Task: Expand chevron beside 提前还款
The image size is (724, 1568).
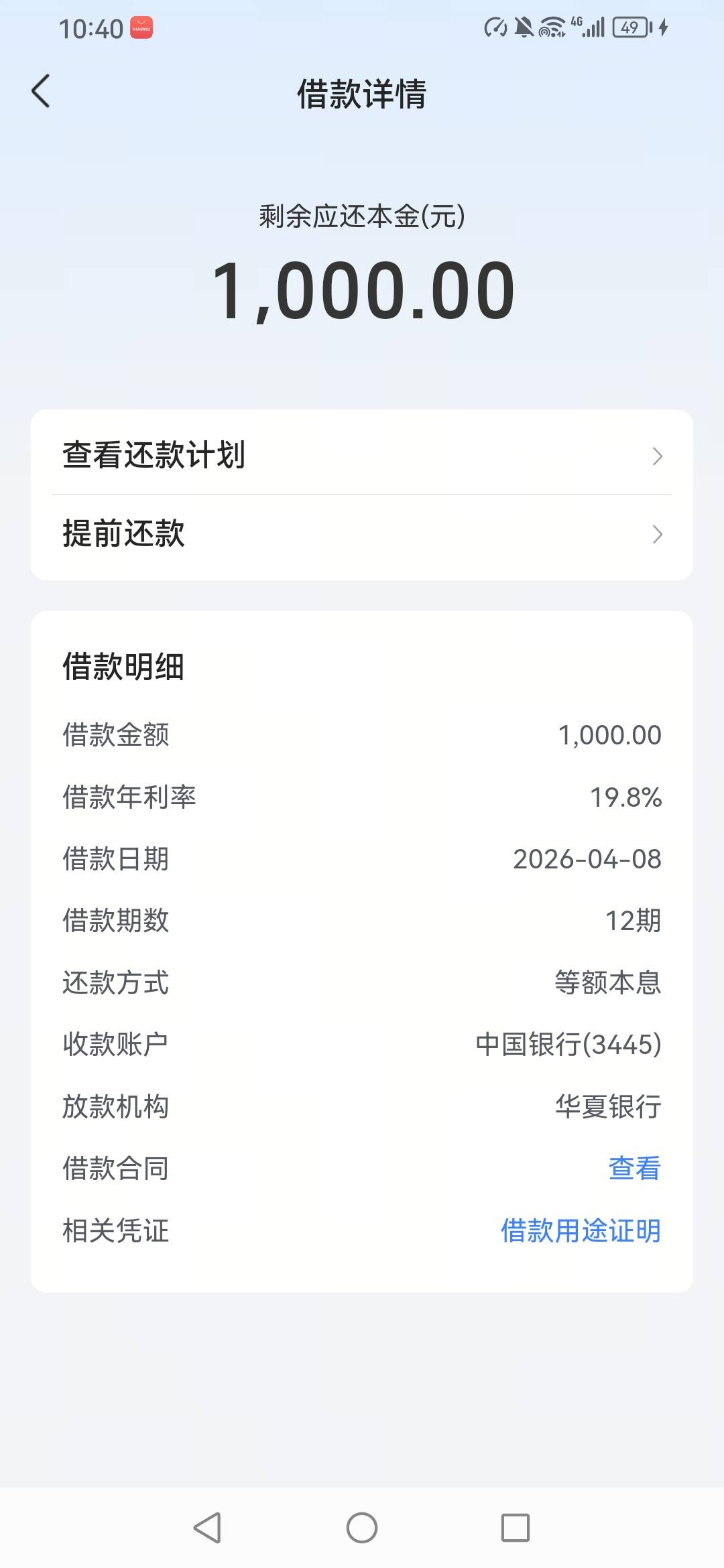Action: [x=657, y=534]
